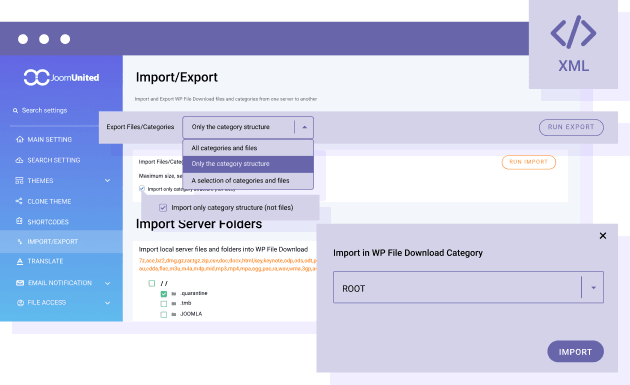Expand the Email Notification chevron
The height and width of the screenshot is (385, 630).
click(108, 283)
